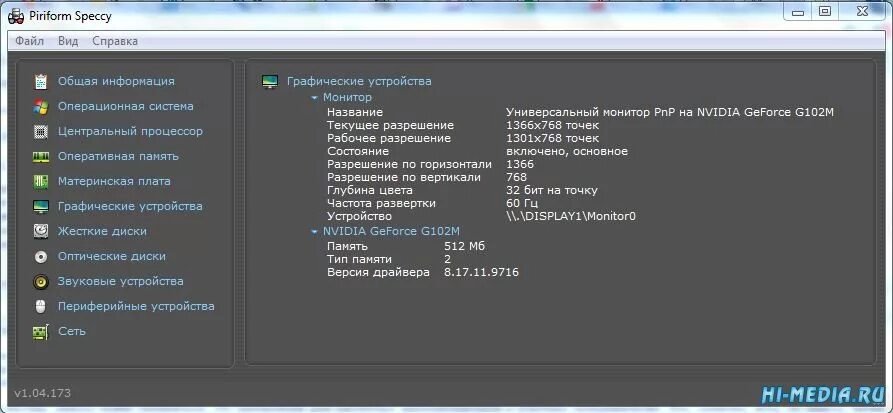Screen dimensions: 893x413
Task: Click the Рабочее разрешение label
Action: [389, 138]
